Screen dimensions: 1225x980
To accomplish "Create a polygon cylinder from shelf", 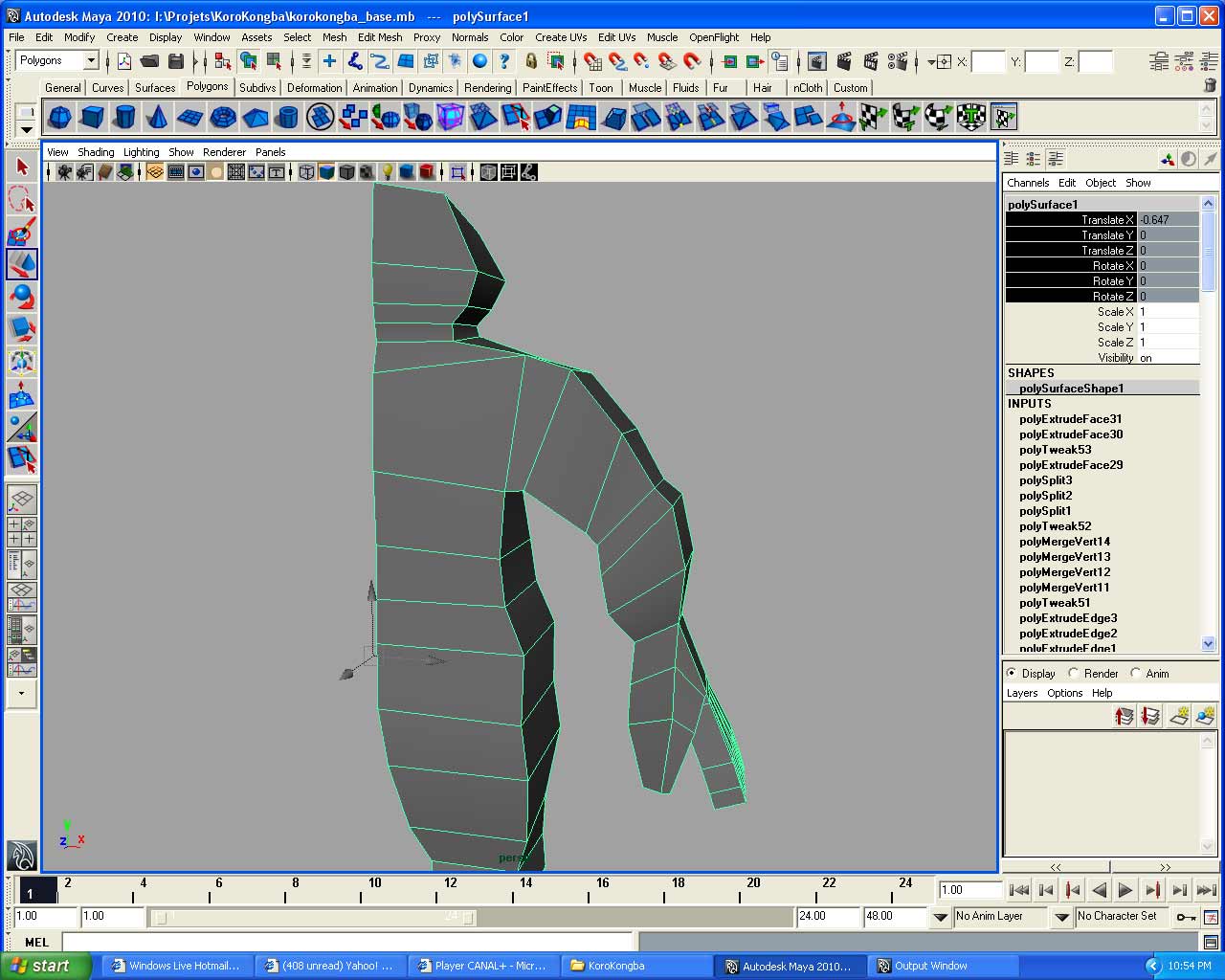I will (124, 118).
